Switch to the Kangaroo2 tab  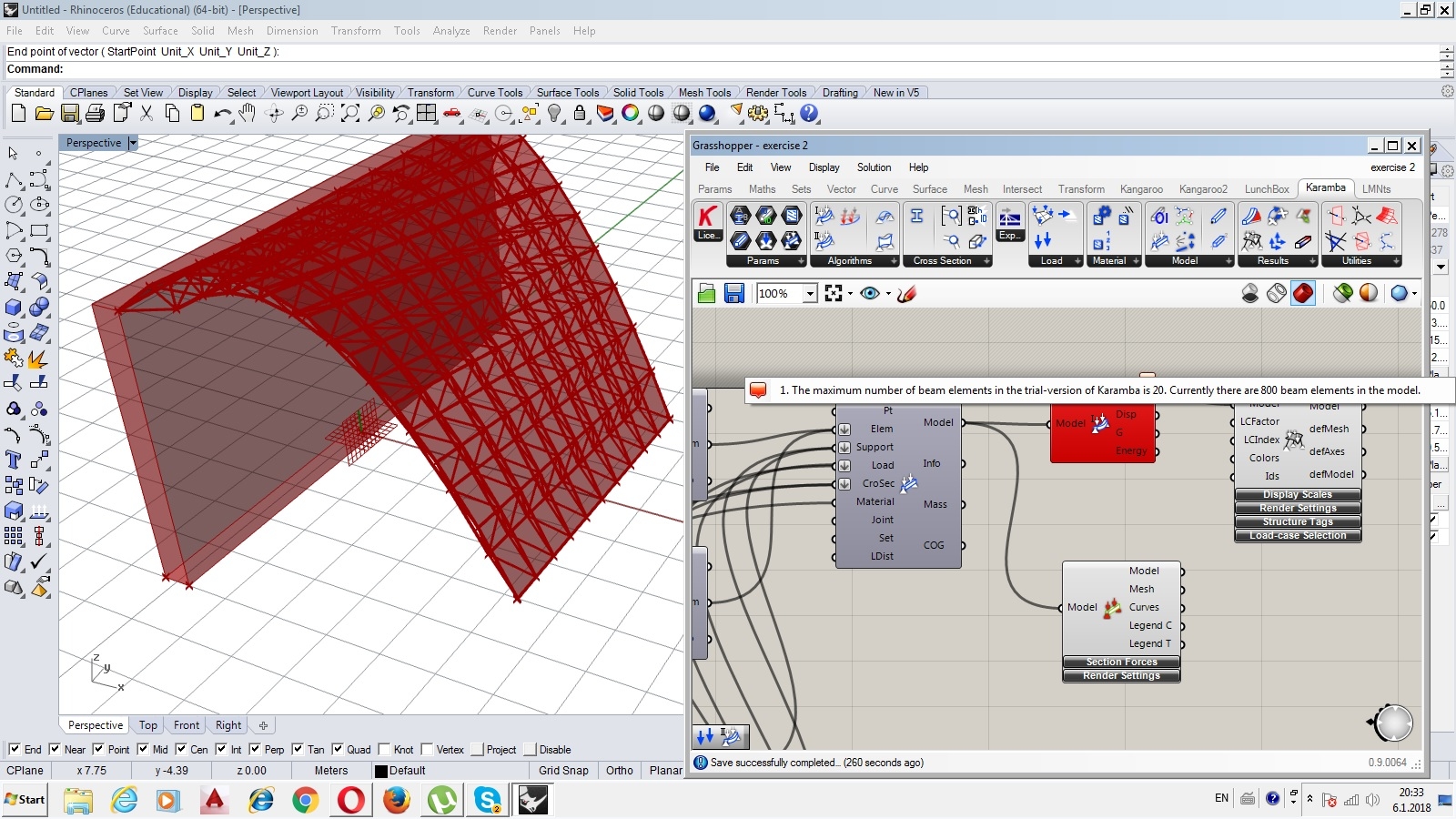tap(1203, 189)
